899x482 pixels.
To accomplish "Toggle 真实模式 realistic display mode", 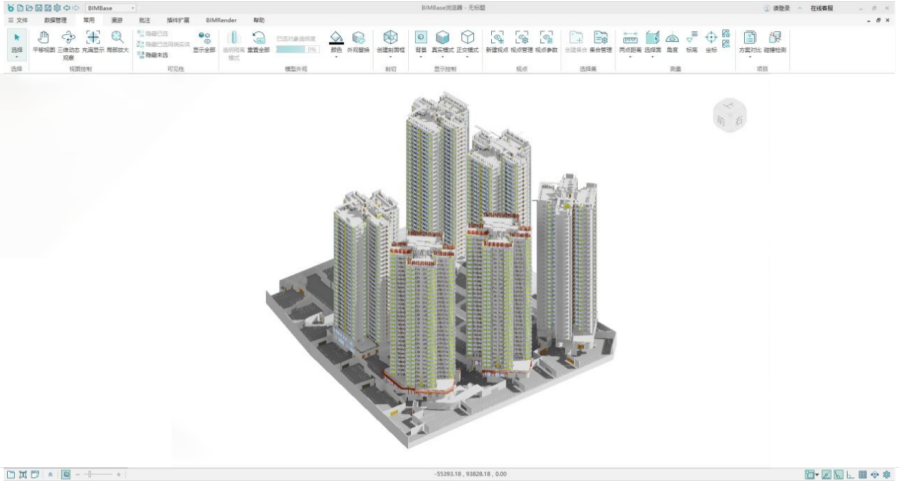I will 442,40.
